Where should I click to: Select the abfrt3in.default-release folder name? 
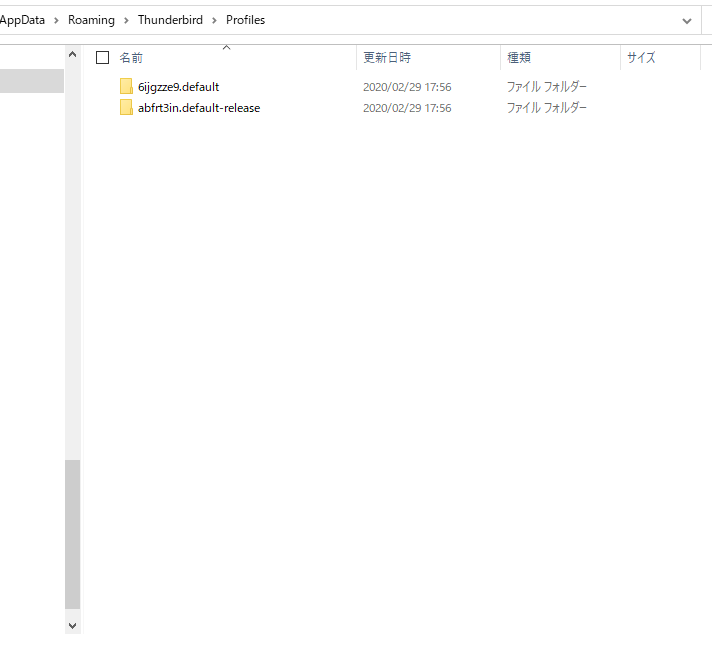199,108
